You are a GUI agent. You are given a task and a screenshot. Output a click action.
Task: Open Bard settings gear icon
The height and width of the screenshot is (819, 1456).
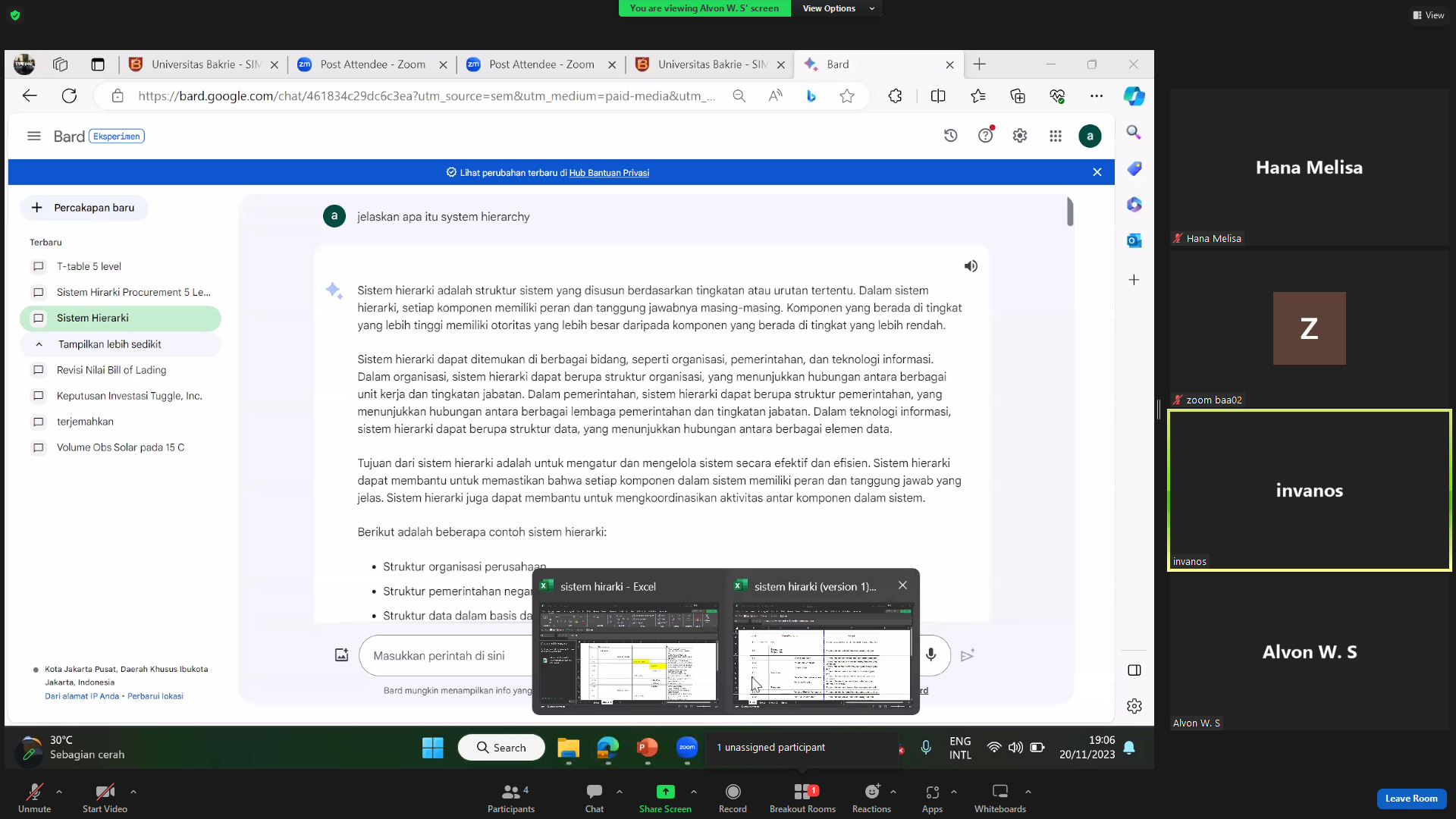click(1020, 136)
